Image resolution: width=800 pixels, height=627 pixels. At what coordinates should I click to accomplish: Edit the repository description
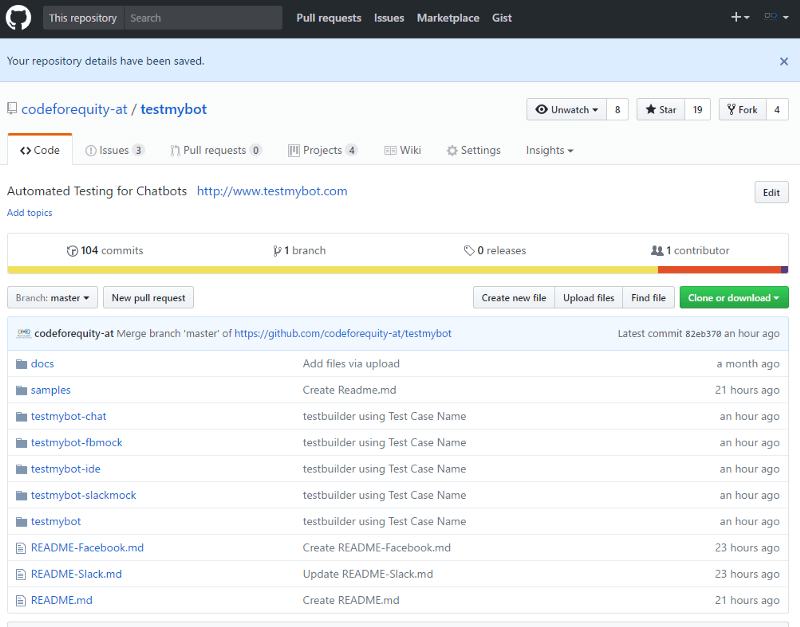(771, 192)
